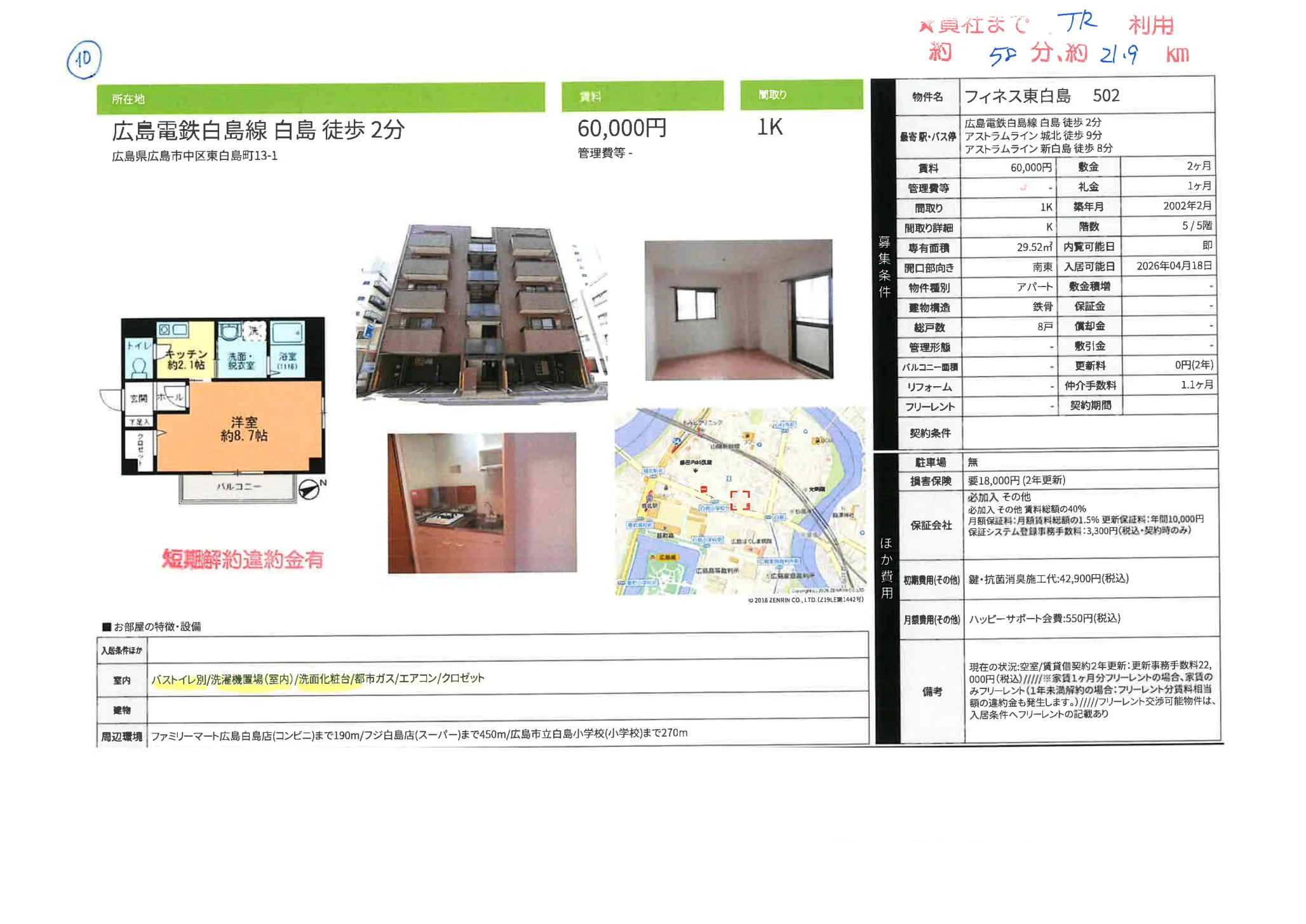Click the property name フィネス東白島 502
Image resolution: width=1306 pixels, height=924 pixels.
point(1042,96)
